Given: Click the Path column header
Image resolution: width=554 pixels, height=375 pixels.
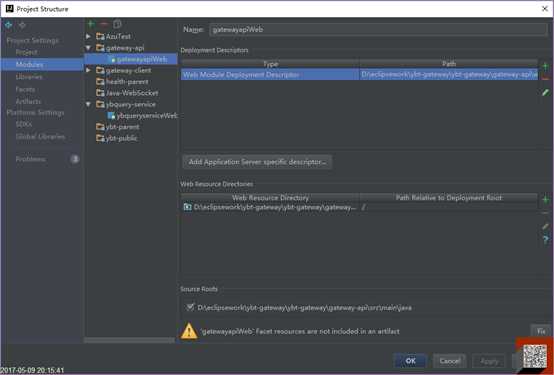Looking at the screenshot, I should [449, 64].
